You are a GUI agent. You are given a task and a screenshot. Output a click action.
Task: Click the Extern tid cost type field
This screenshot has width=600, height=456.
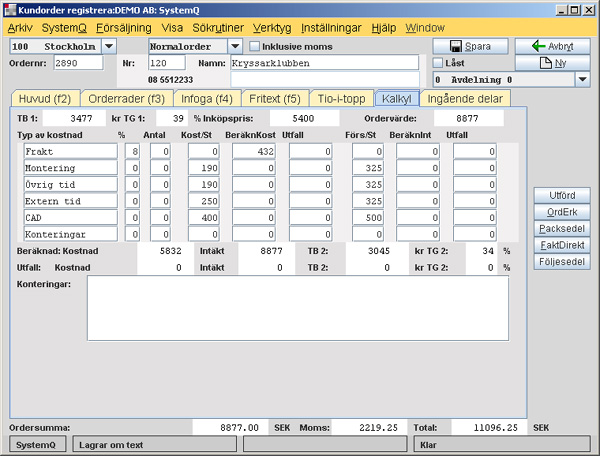pyautogui.click(x=70, y=201)
